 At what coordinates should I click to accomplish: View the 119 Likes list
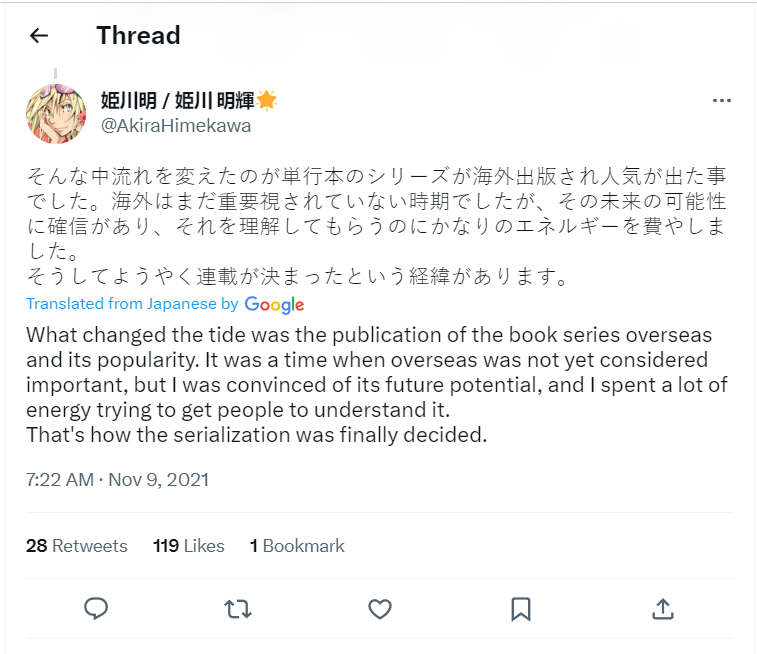point(189,546)
